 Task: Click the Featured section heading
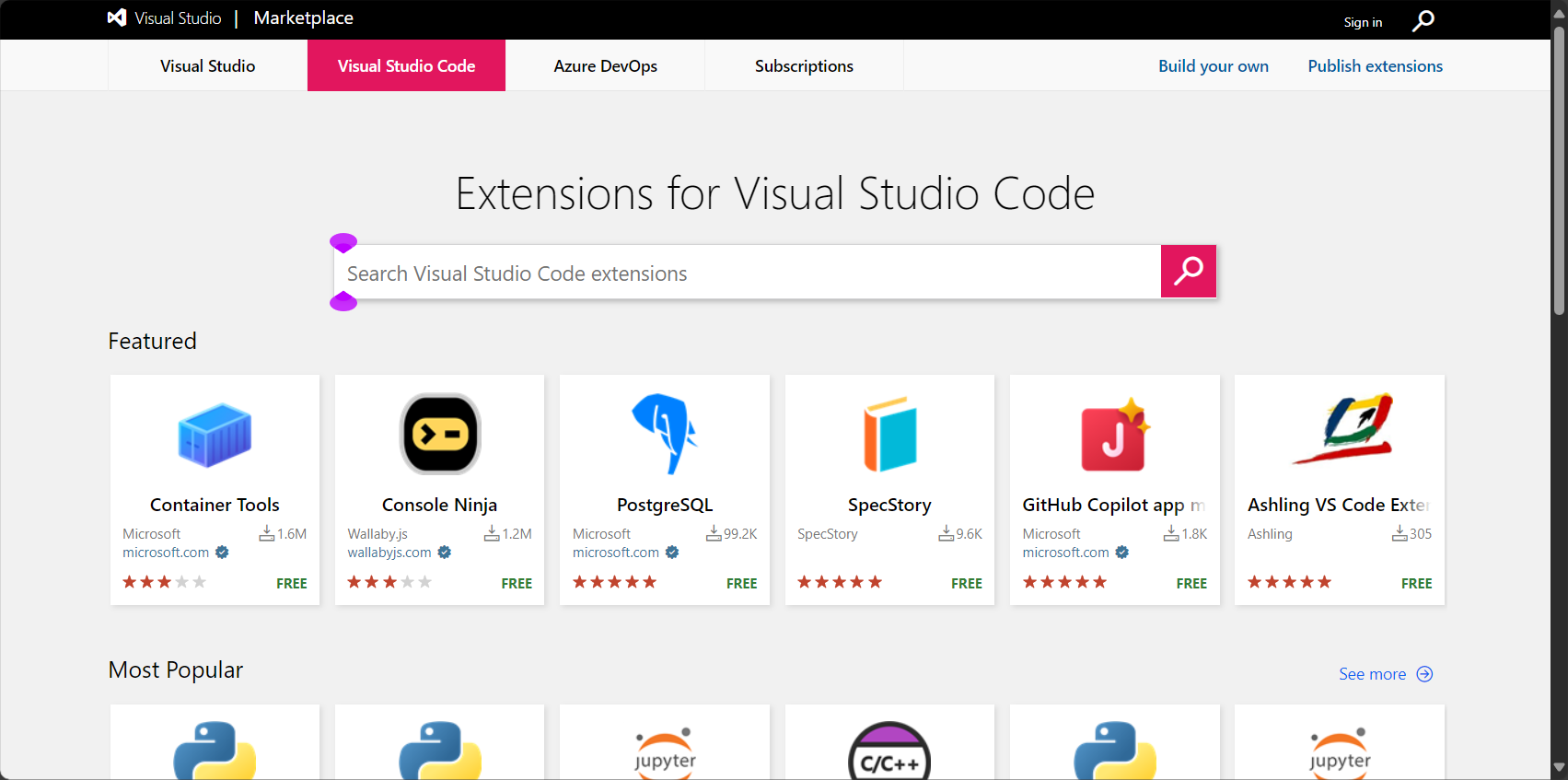[152, 341]
